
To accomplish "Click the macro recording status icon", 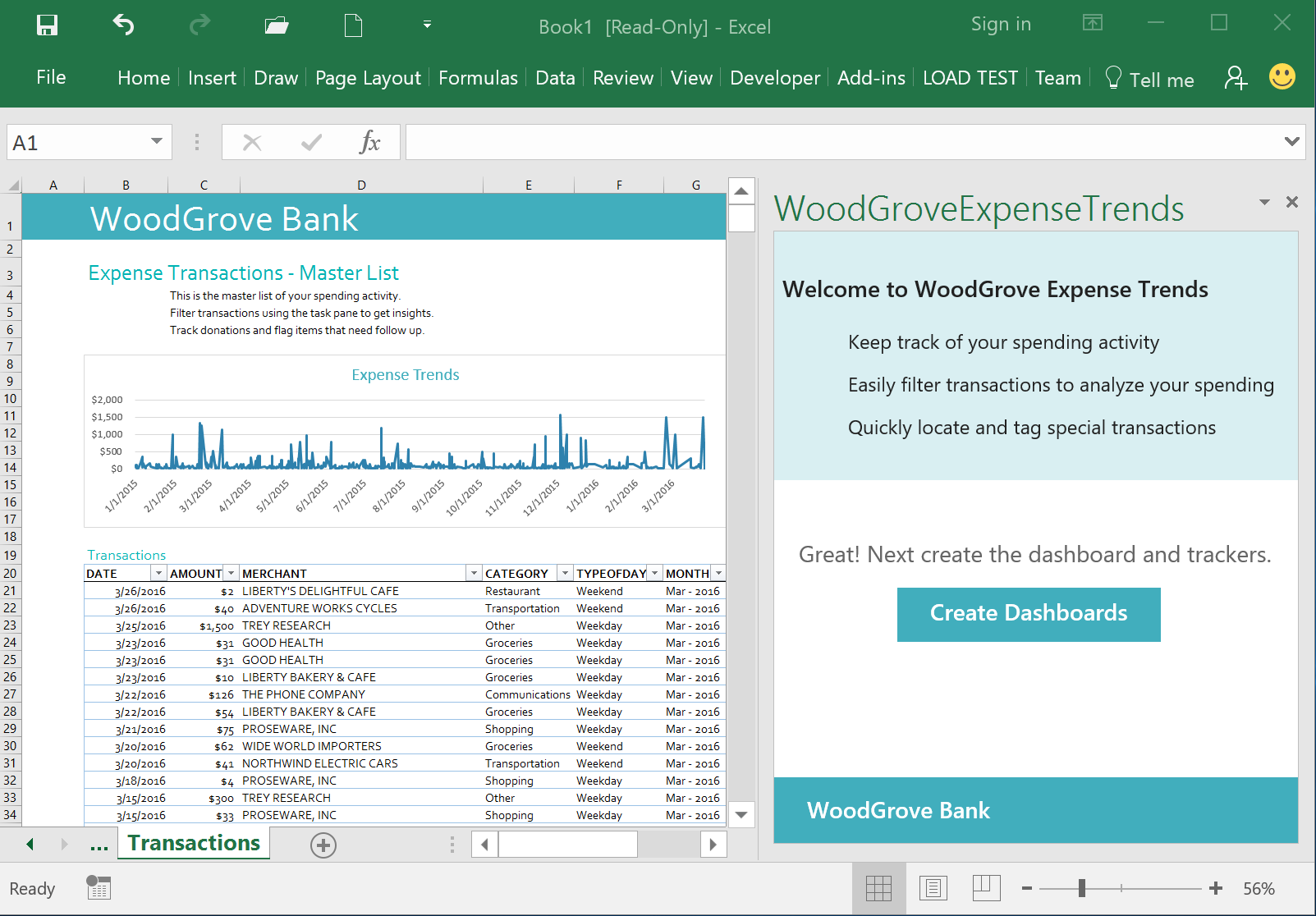I will point(99,887).
